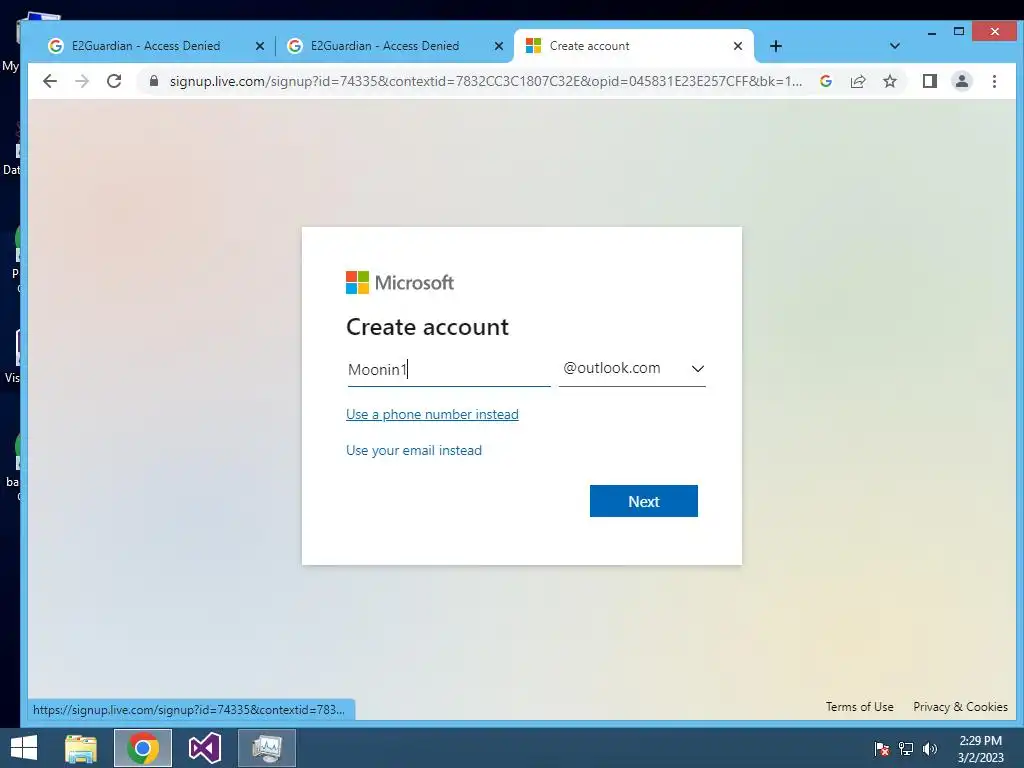Maximize the Chrome window
Viewport: 1024px width, 768px height.
point(959,31)
